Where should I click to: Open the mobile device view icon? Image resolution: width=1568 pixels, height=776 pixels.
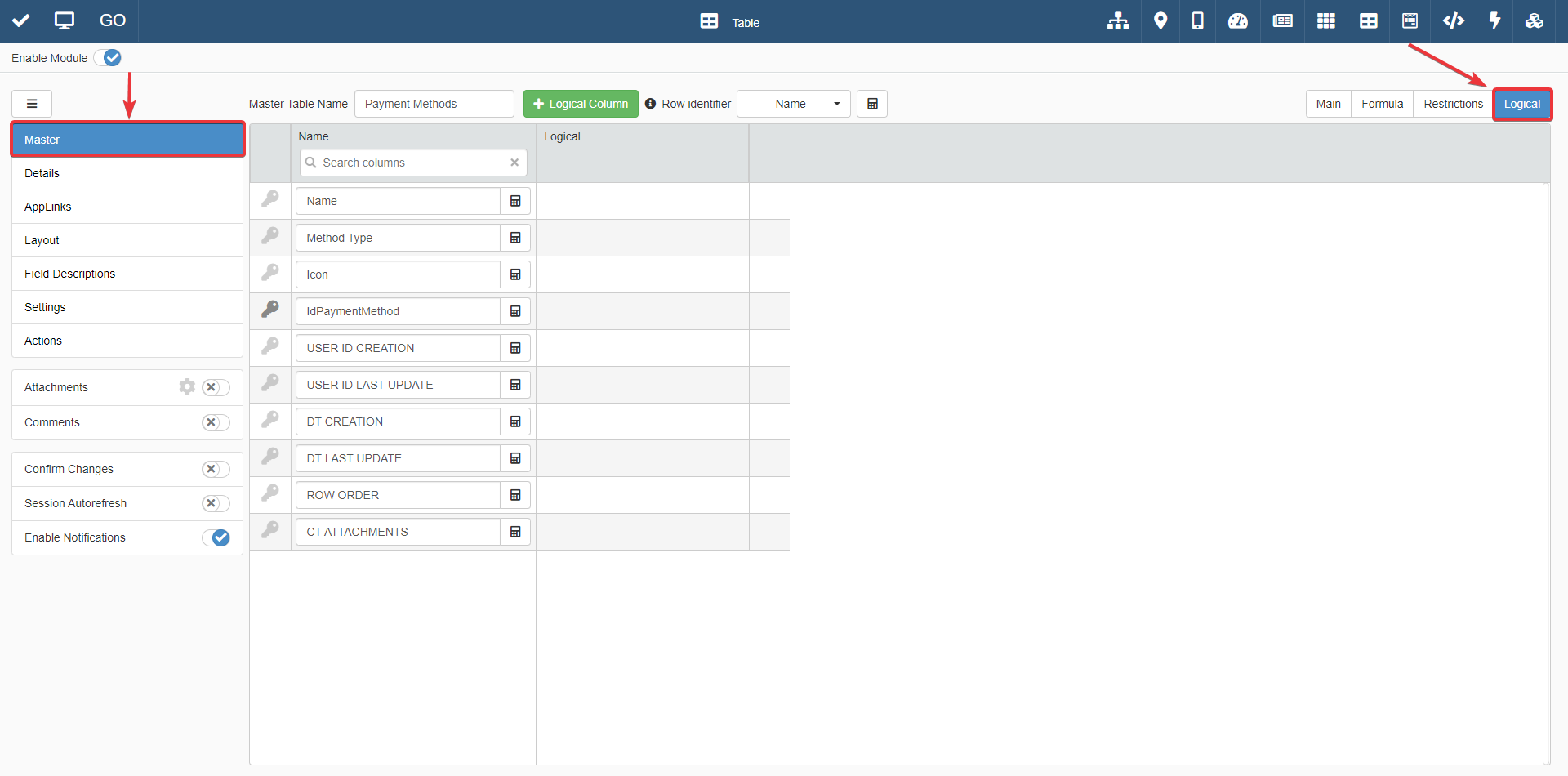[1197, 21]
